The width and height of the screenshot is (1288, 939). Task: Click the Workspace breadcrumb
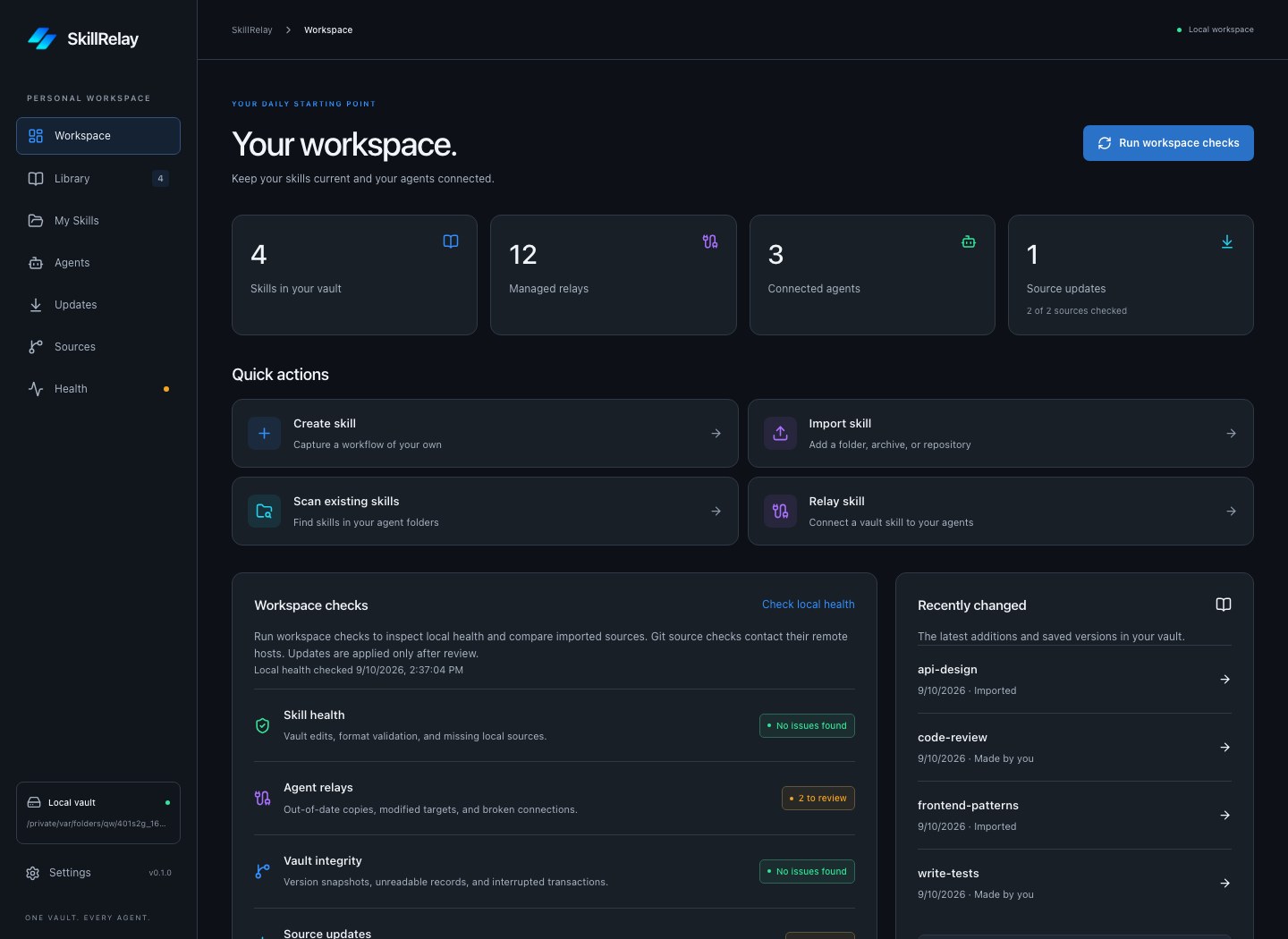[328, 30]
